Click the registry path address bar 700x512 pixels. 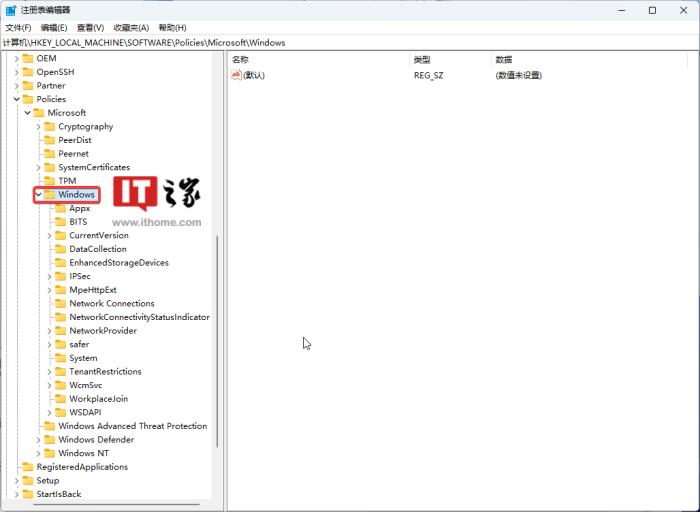[350, 43]
